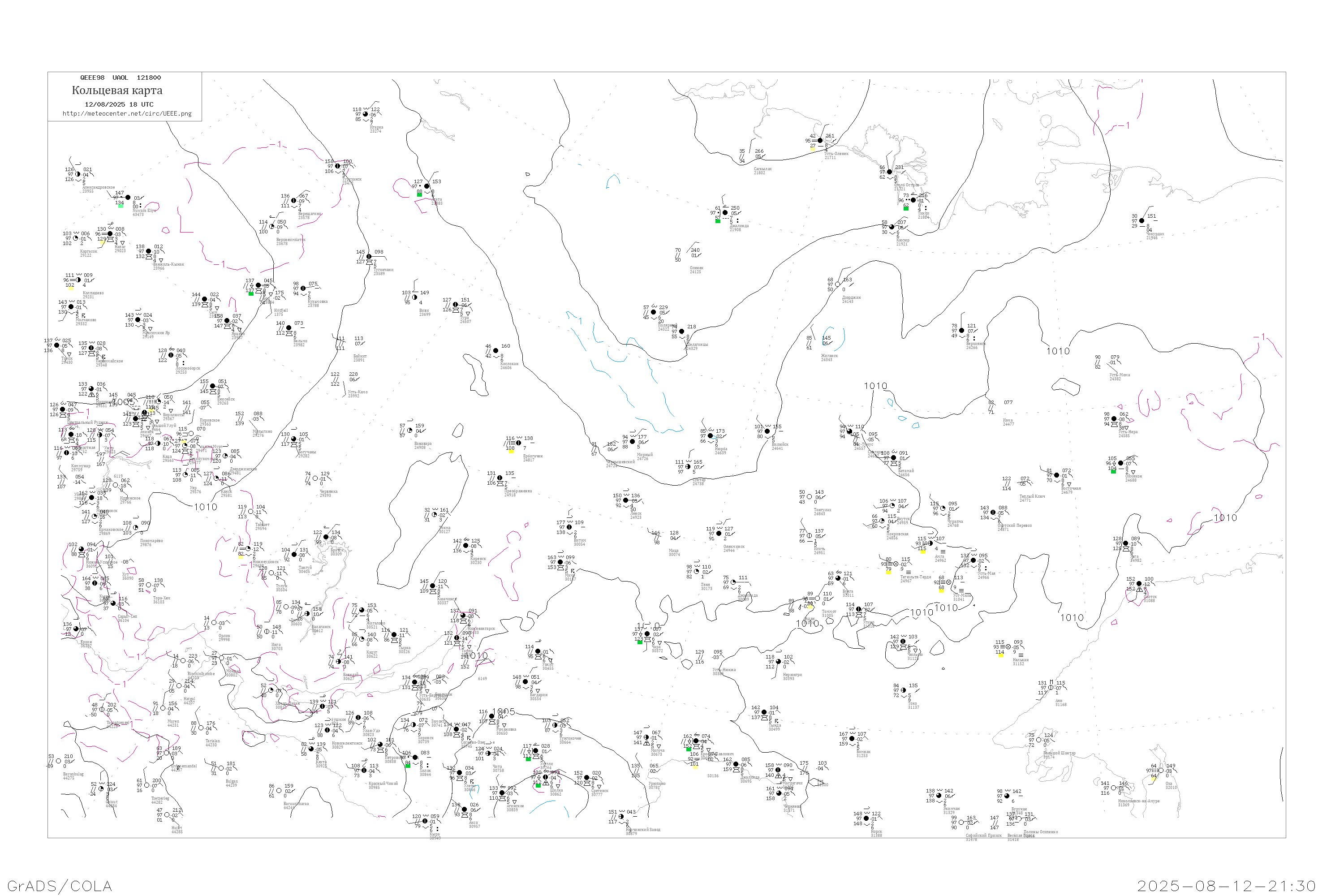
Task: Click the green square near Оймякон station
Action: click(x=1113, y=471)
